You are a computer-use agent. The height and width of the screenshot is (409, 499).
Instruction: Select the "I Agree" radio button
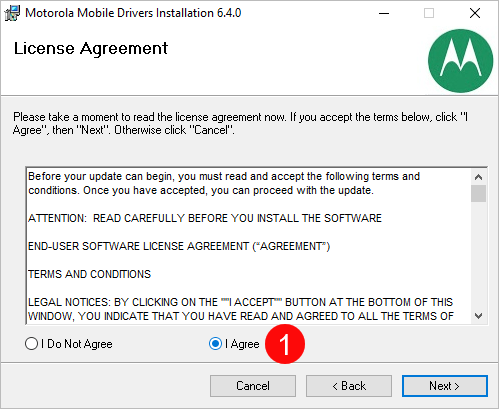(215, 344)
